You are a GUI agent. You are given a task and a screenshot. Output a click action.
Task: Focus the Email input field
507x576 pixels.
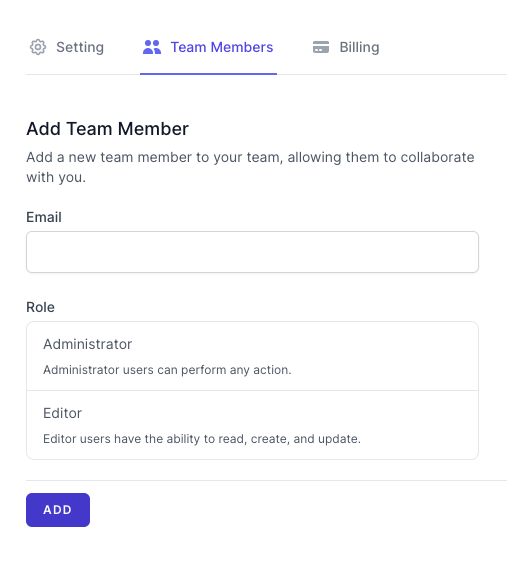[x=252, y=252]
